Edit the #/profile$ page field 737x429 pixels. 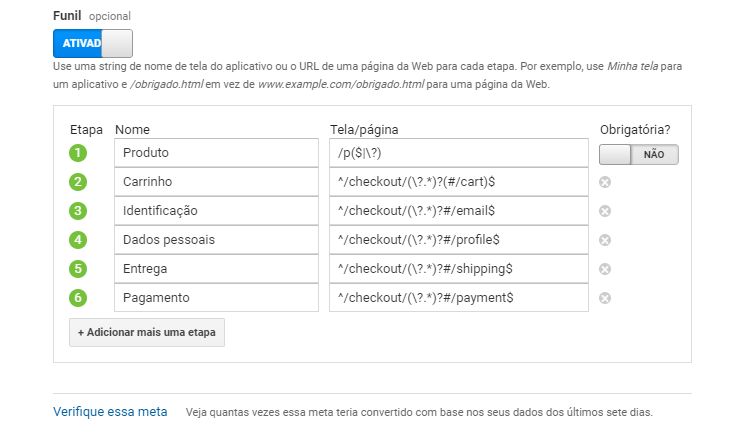458,240
